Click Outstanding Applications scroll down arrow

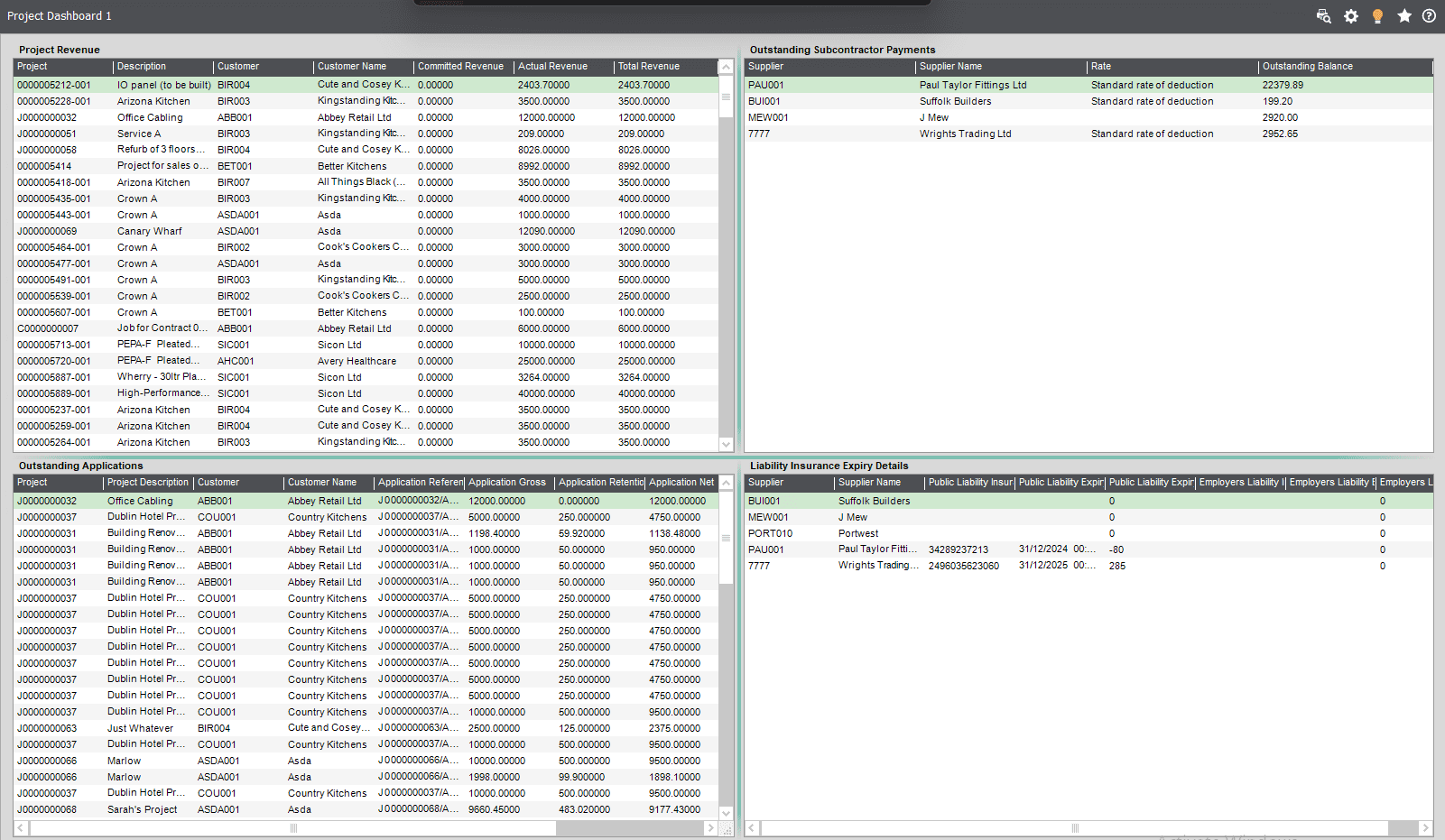(726, 813)
